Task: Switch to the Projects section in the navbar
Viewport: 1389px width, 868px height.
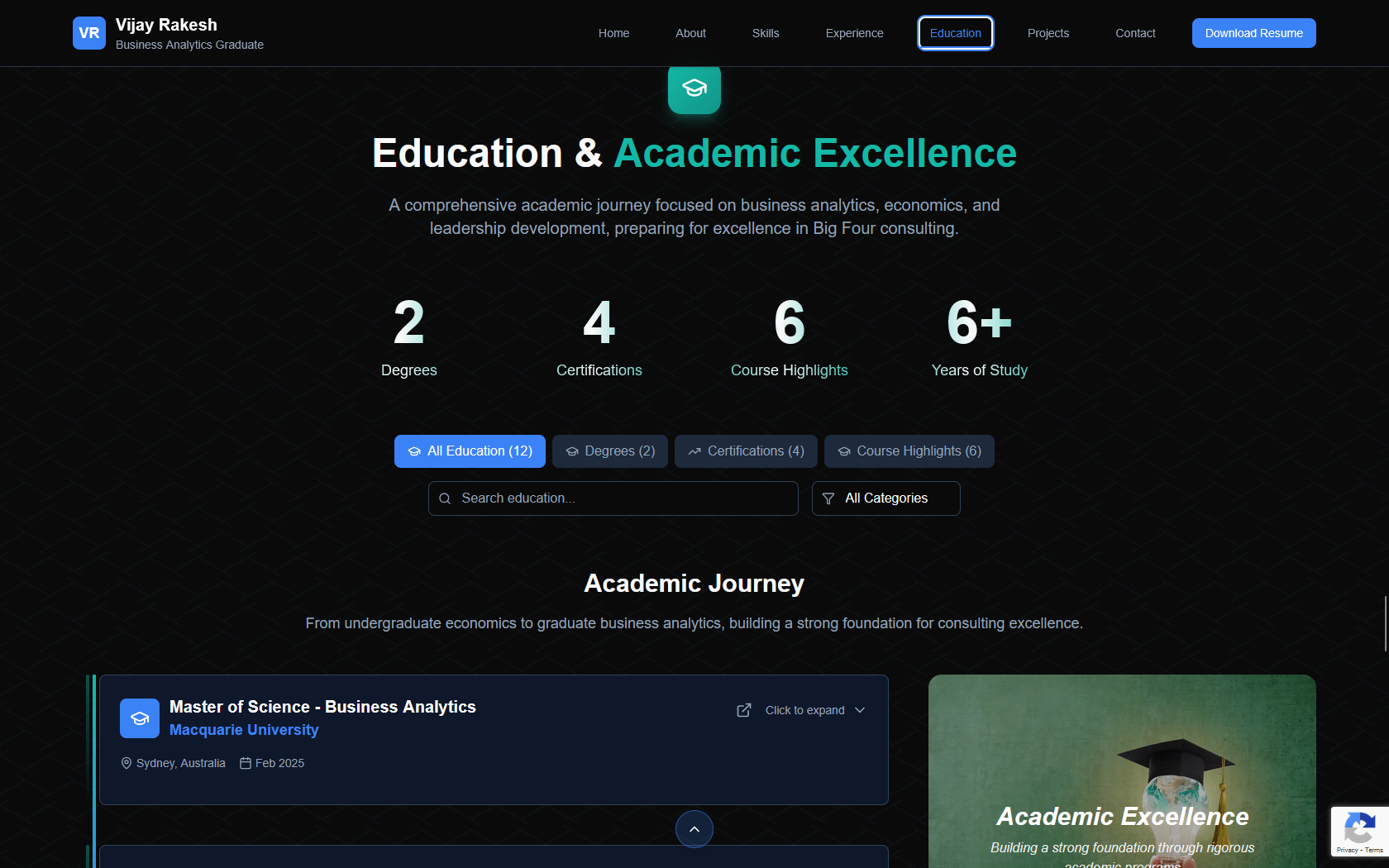Action: (x=1048, y=33)
